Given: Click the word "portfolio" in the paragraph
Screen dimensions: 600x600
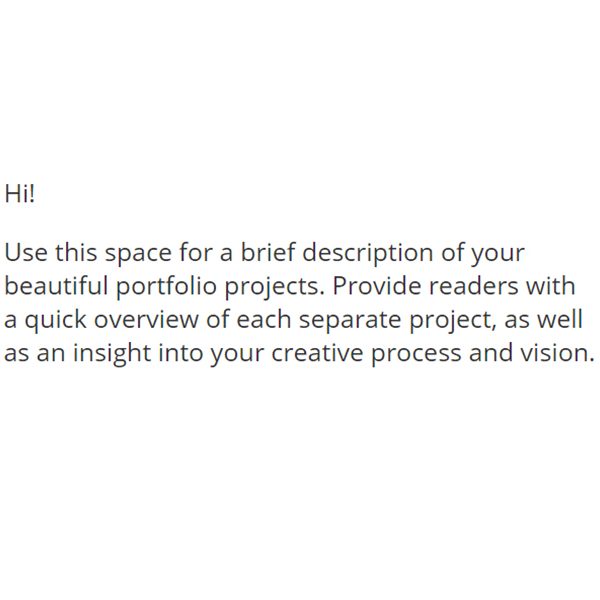Looking at the screenshot, I should click(x=166, y=288).
